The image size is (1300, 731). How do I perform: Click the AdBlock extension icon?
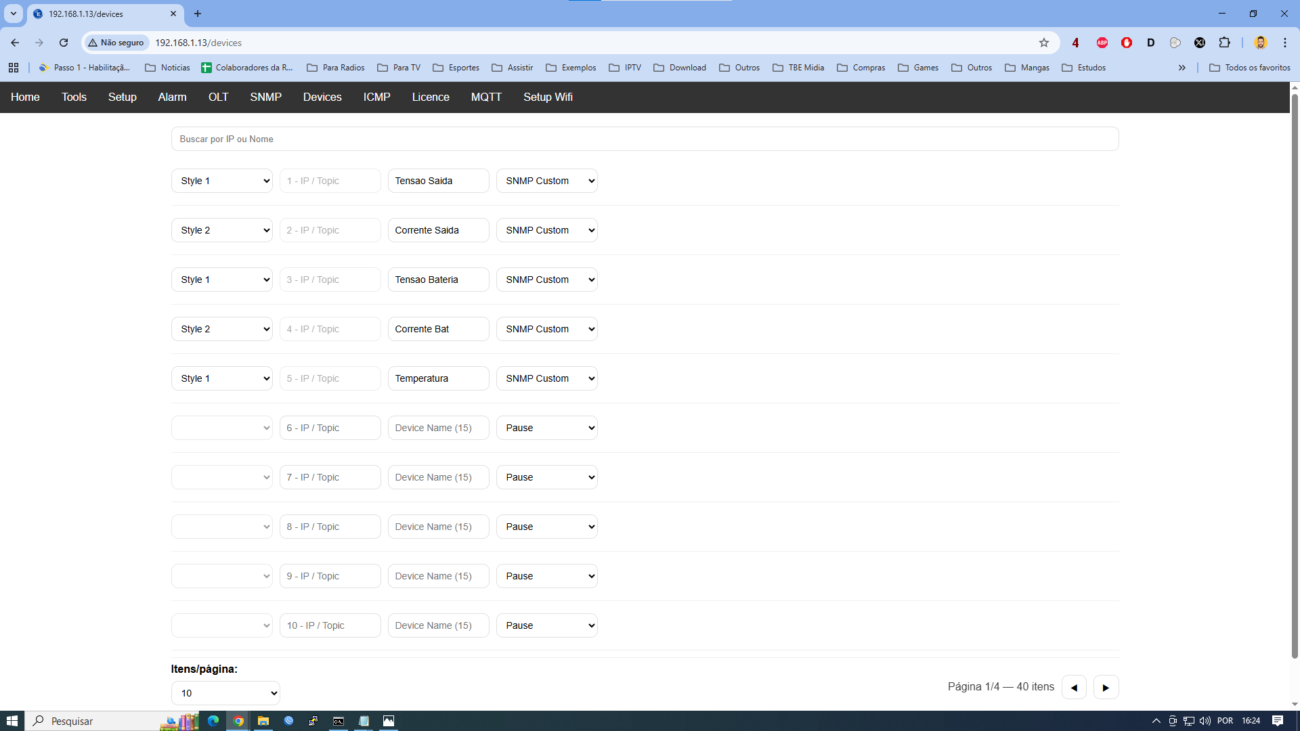(1101, 43)
